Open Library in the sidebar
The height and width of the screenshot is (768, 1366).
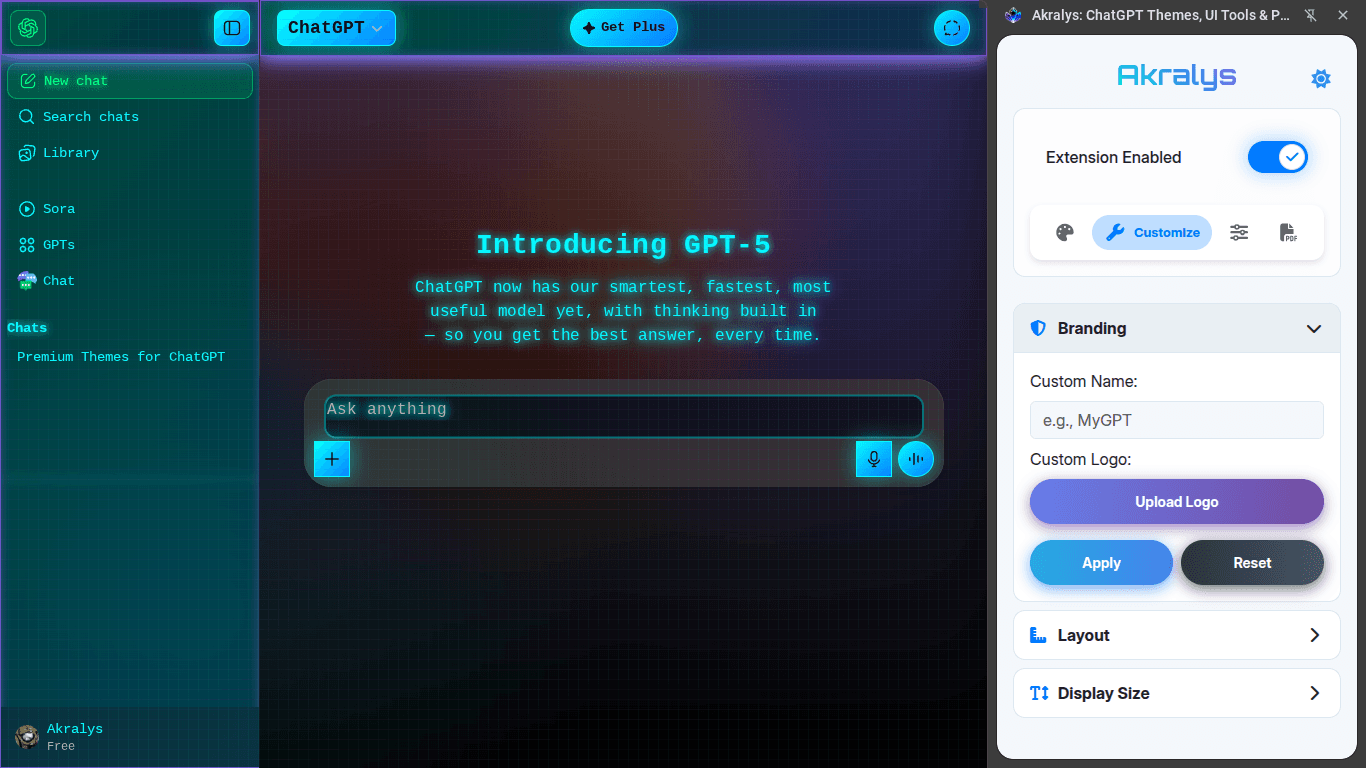click(68, 152)
